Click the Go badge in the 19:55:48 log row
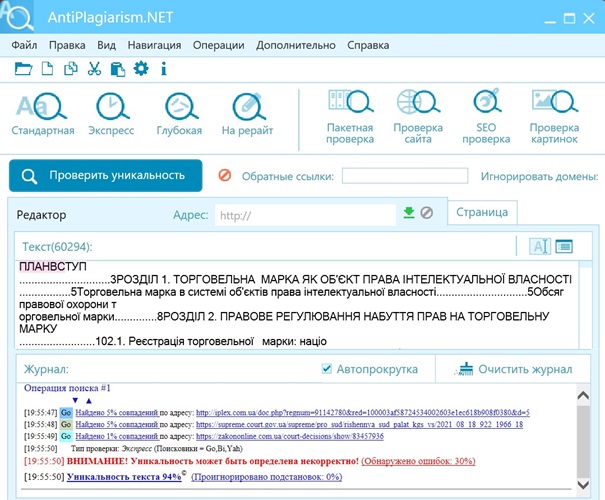The image size is (605, 500). click(x=66, y=424)
